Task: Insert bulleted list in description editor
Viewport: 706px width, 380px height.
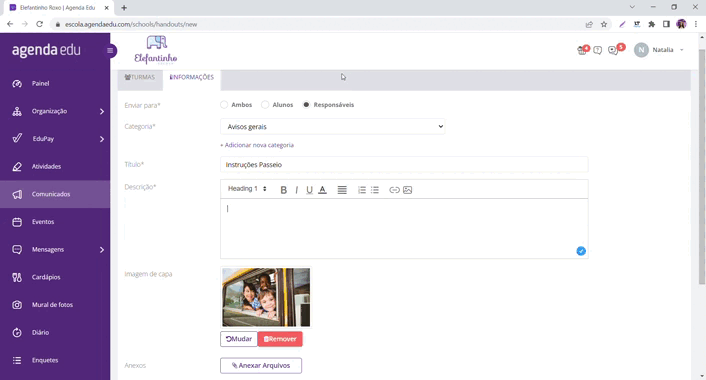Action: tap(375, 190)
